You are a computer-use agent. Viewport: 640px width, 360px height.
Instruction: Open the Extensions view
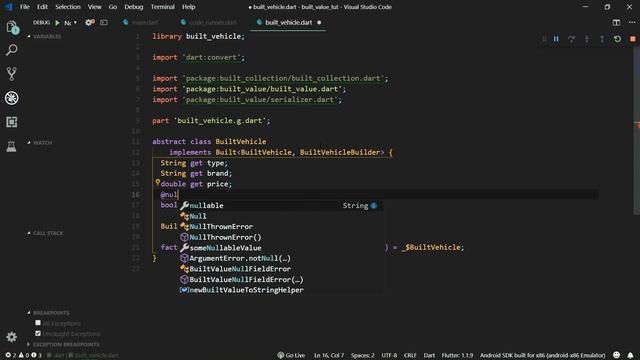point(12,122)
